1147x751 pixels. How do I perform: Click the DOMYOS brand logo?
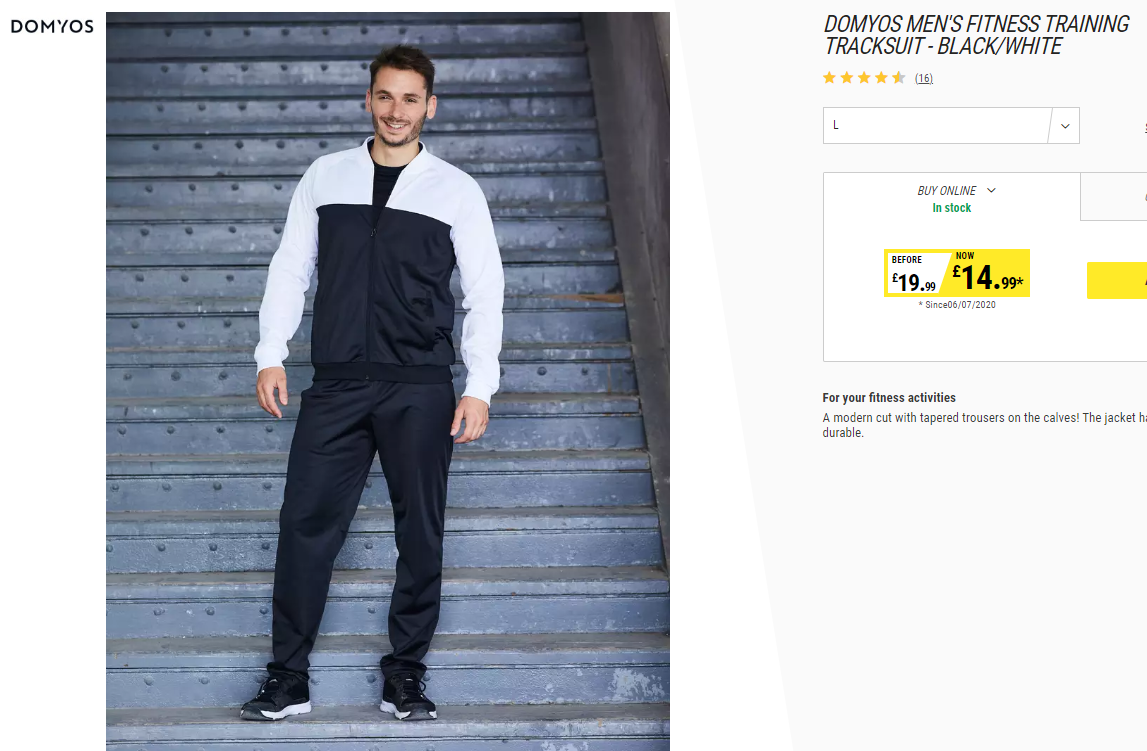(x=52, y=26)
